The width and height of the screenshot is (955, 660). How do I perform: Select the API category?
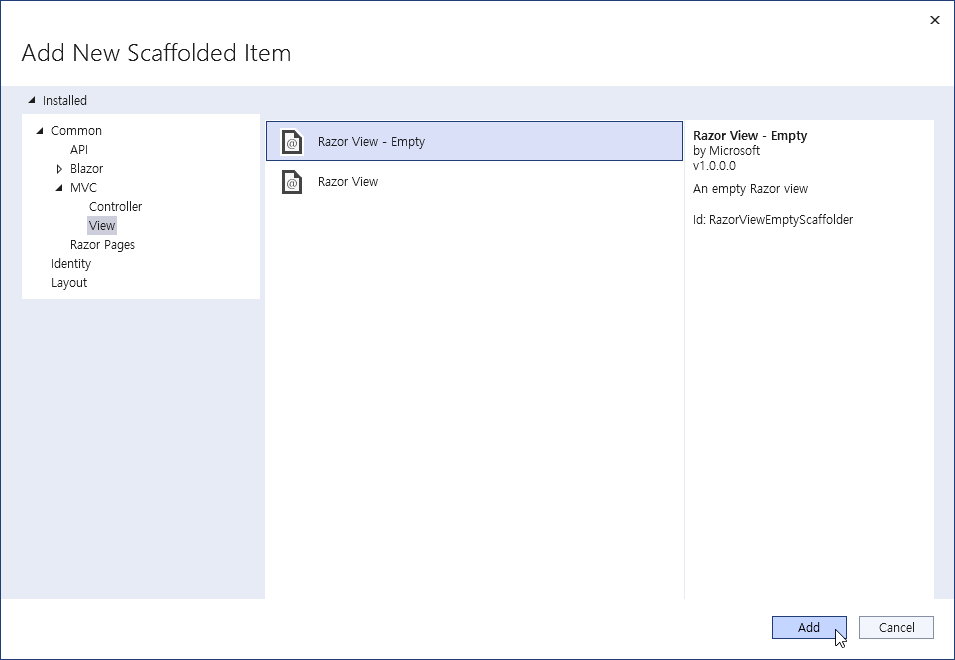[x=79, y=150]
